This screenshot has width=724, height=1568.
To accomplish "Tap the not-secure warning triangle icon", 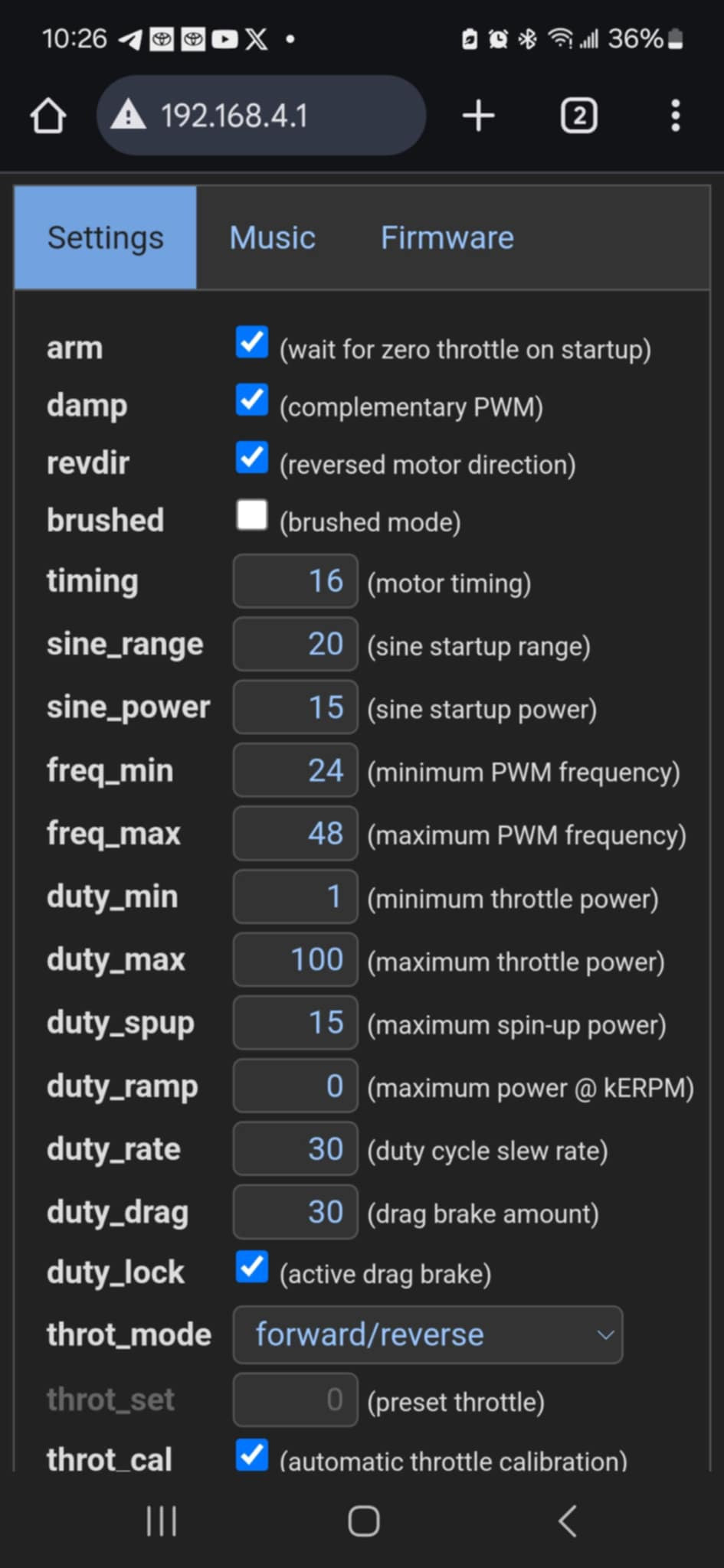I will [x=128, y=116].
